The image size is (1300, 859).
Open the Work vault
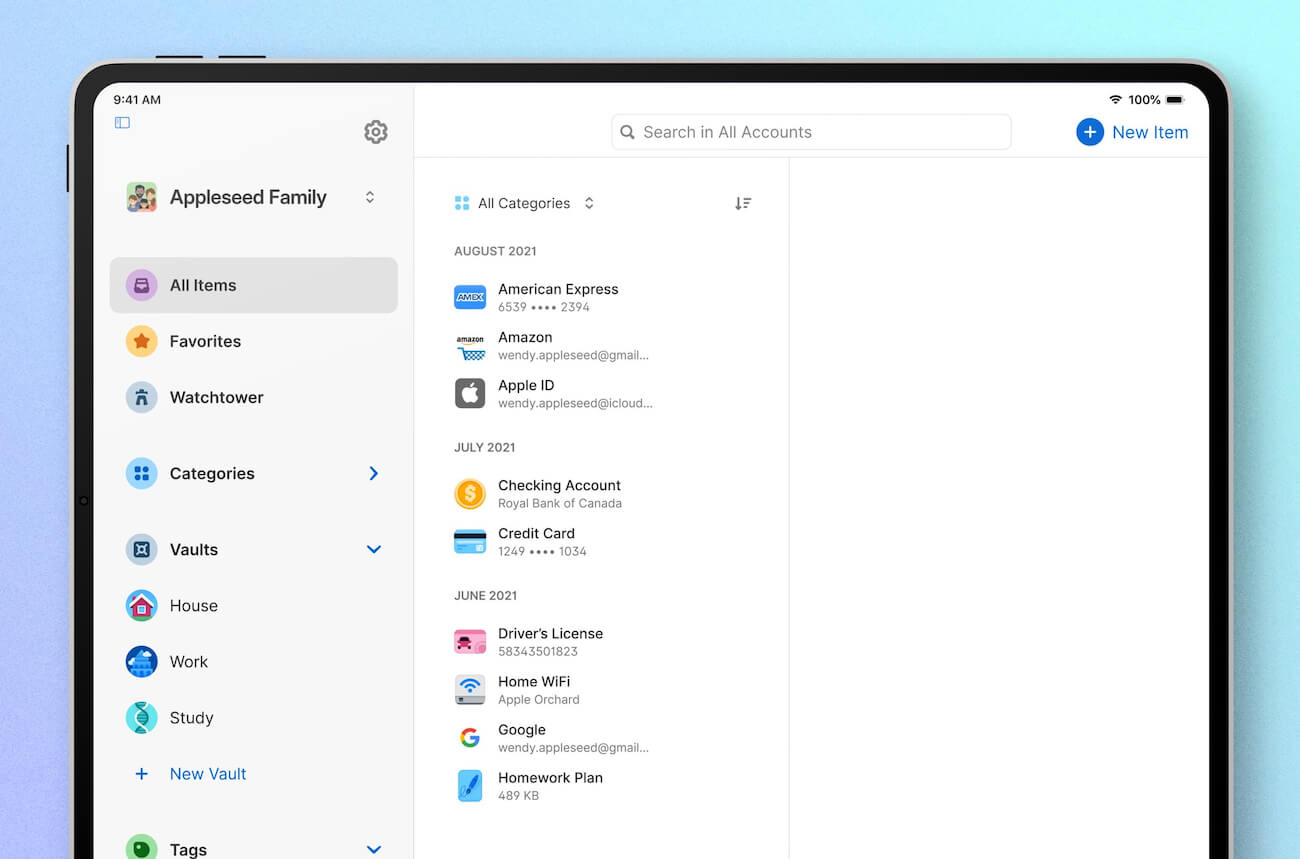click(189, 661)
